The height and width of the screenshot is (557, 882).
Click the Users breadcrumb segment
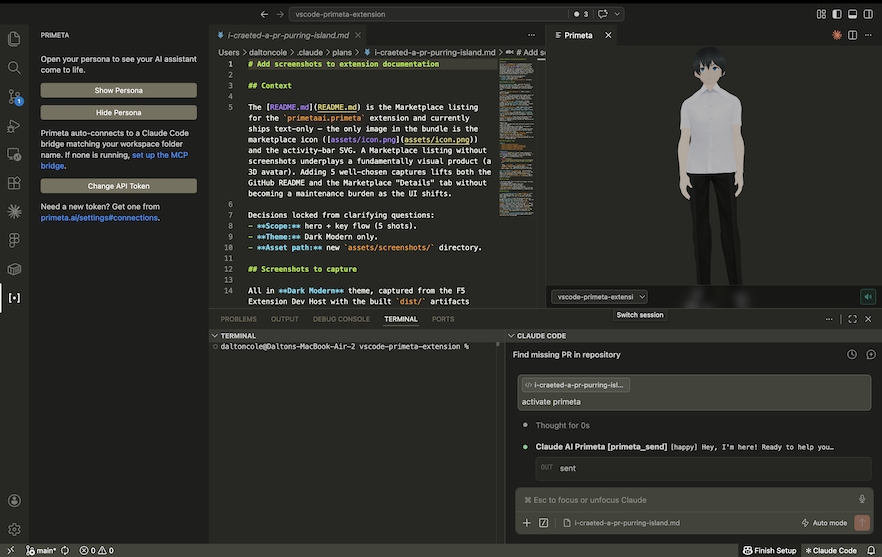tap(228, 52)
